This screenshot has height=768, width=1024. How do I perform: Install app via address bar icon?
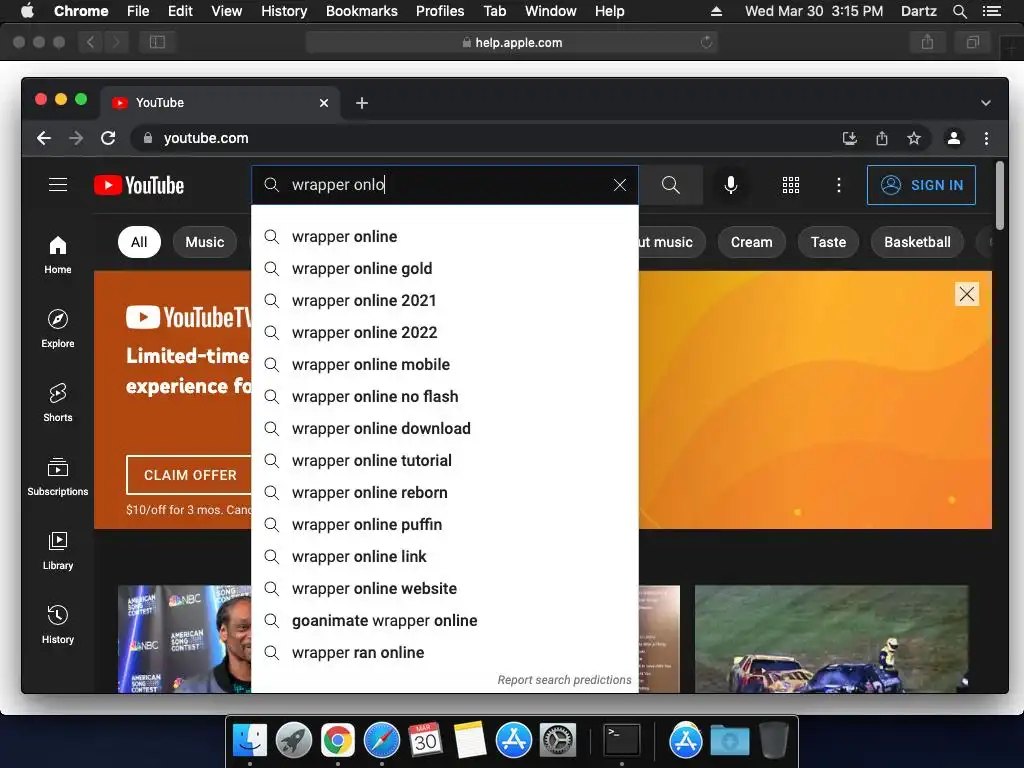[x=850, y=138]
